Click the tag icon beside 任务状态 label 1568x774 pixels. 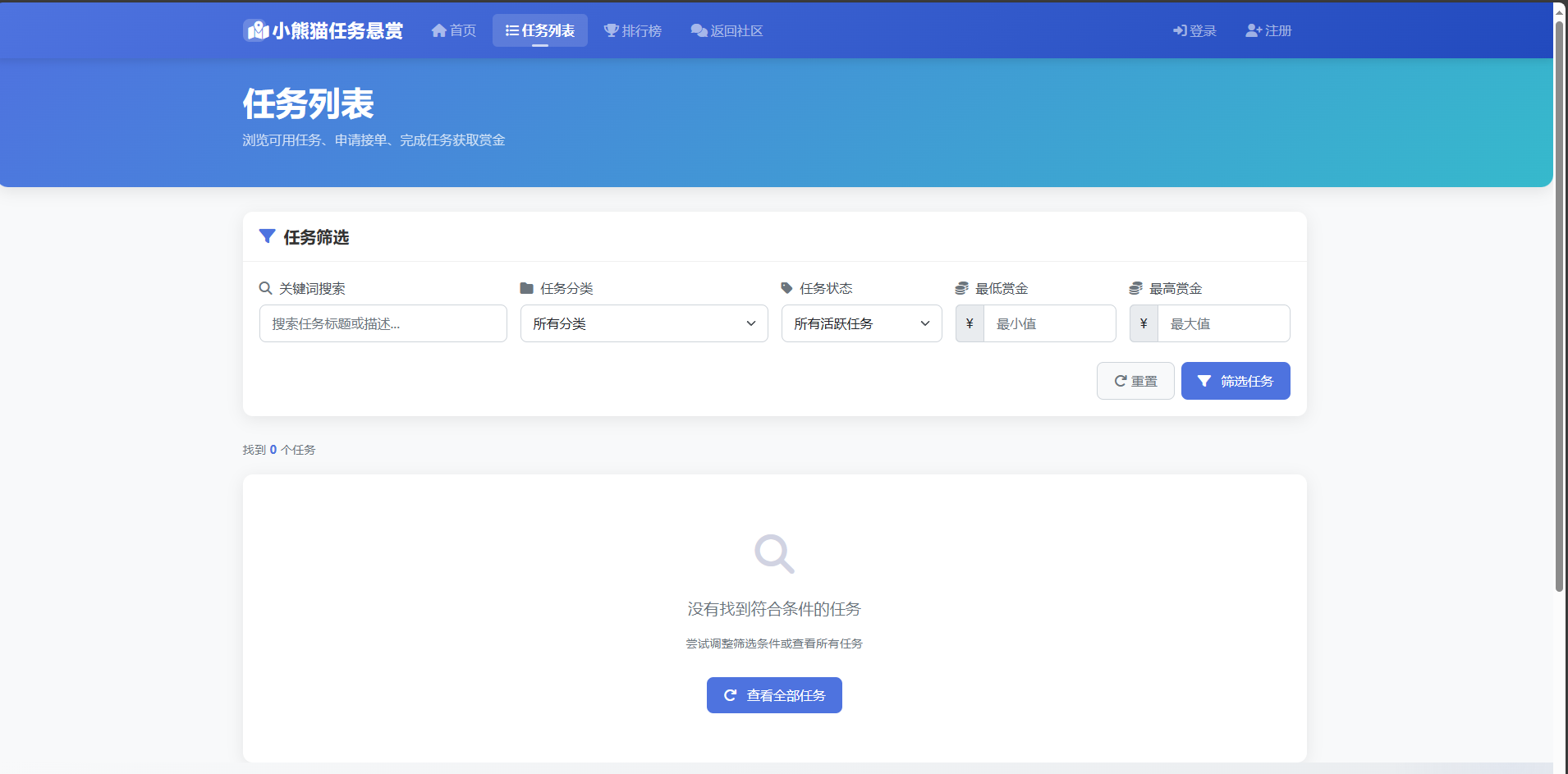(786, 288)
